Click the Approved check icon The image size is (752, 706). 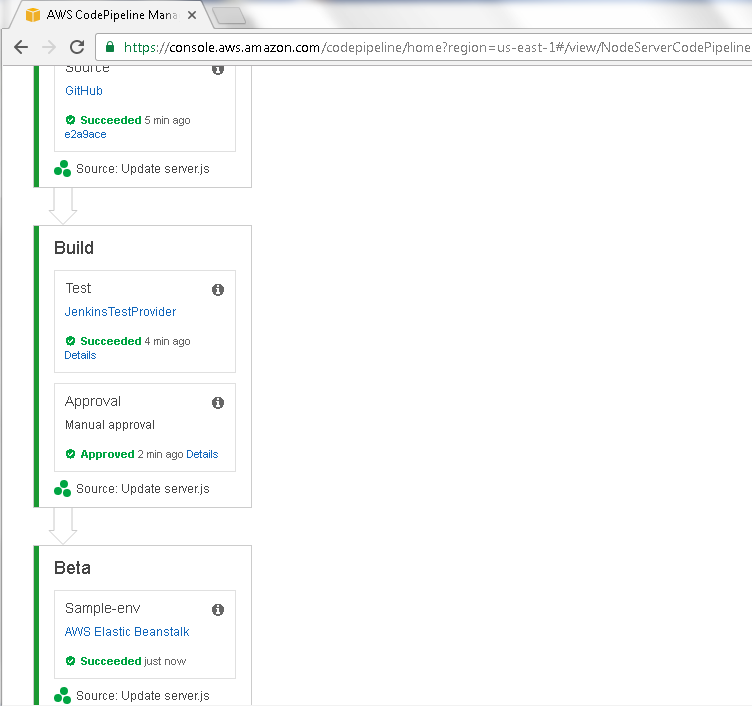tap(70, 454)
